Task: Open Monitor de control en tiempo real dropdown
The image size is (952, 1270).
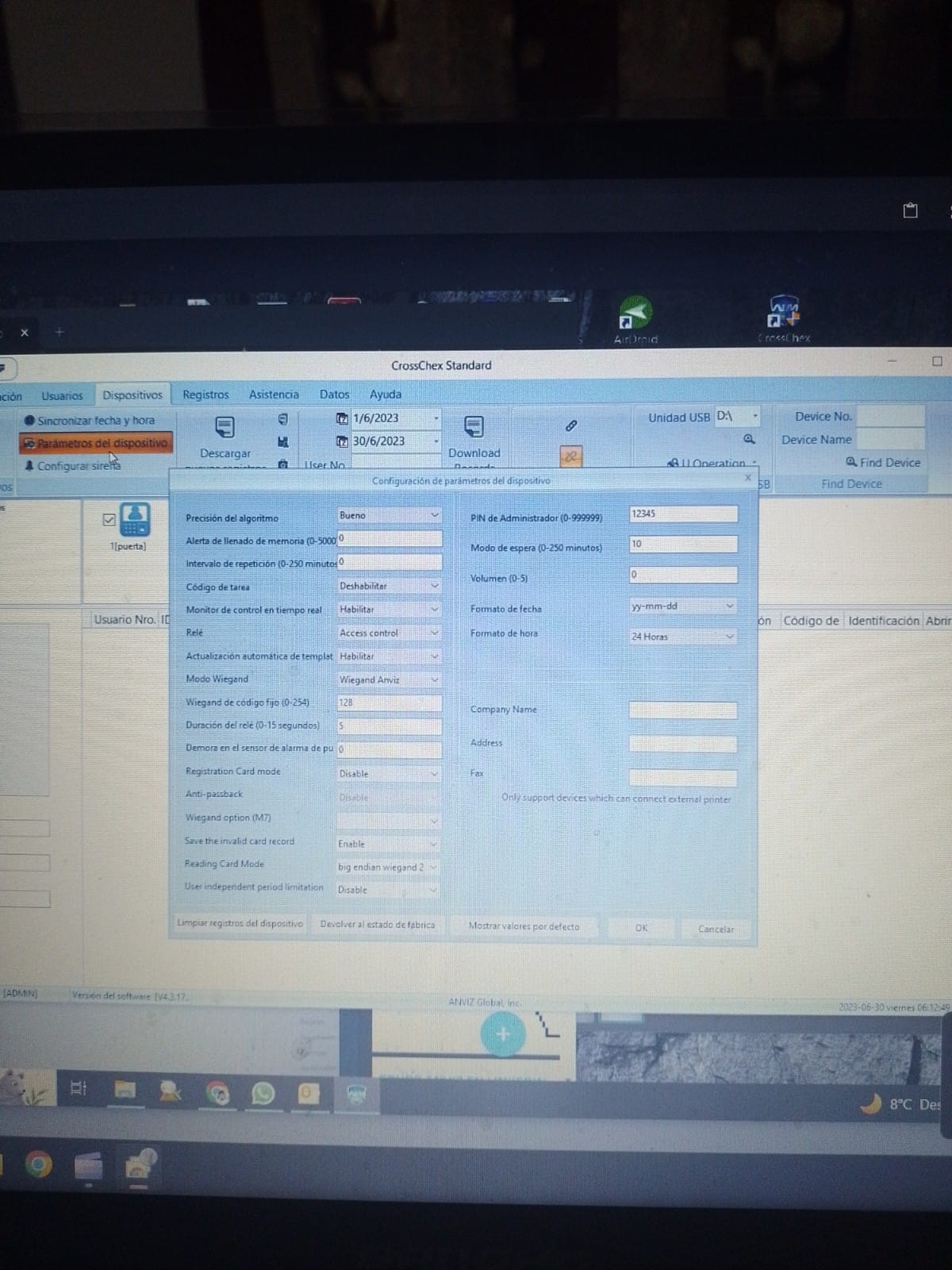Action: point(389,609)
